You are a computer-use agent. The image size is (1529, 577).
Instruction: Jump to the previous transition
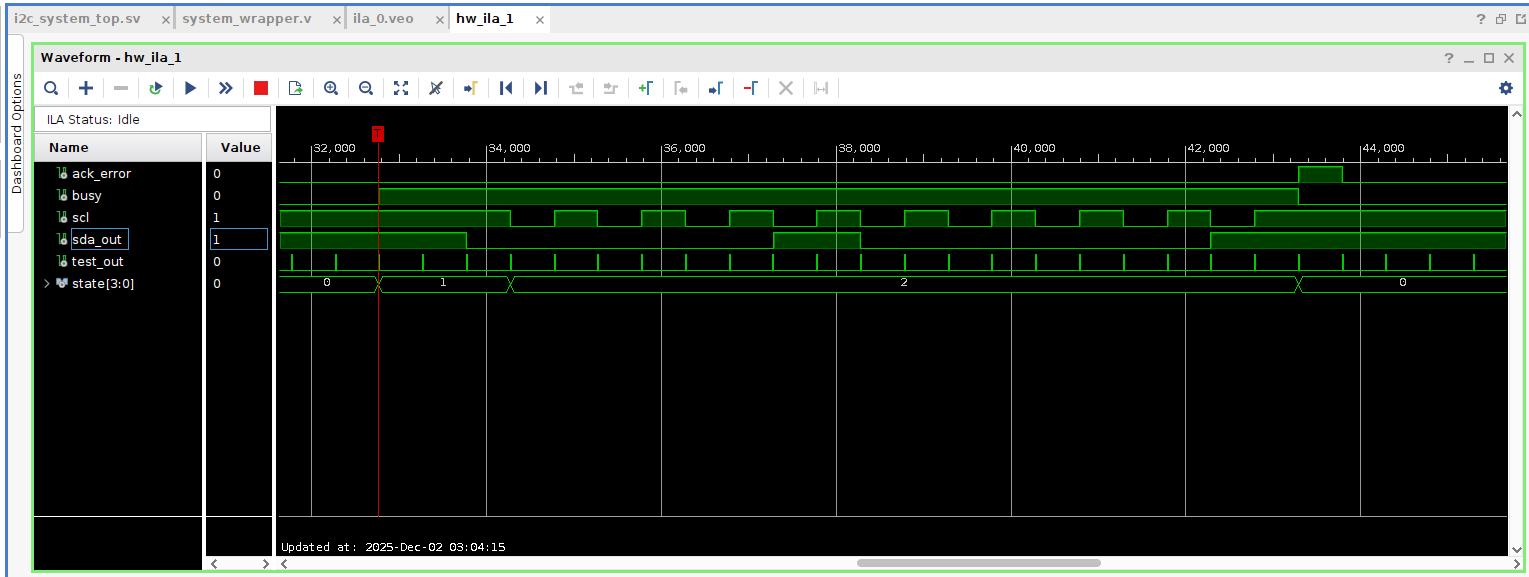[506, 88]
